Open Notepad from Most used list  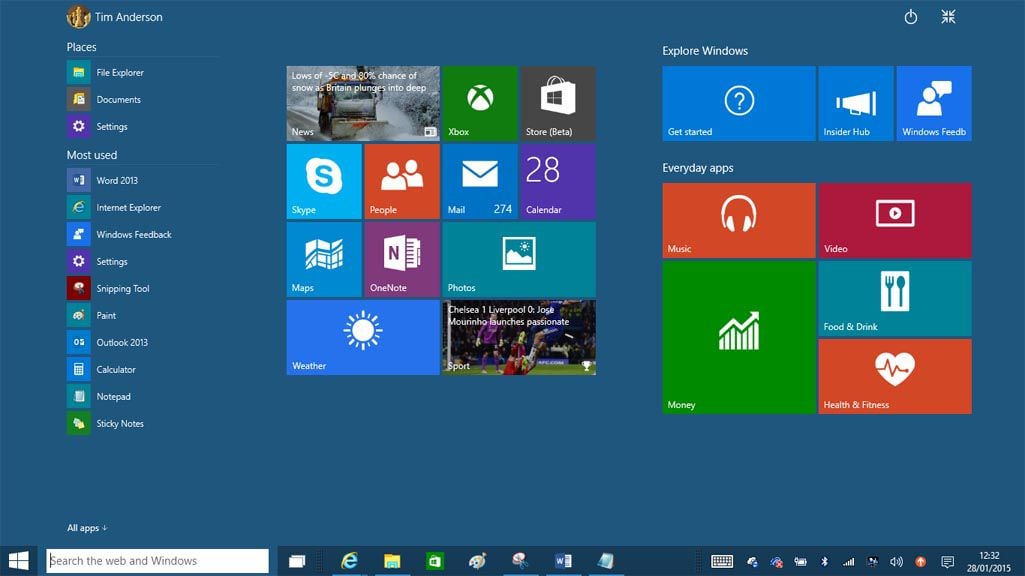click(141, 396)
